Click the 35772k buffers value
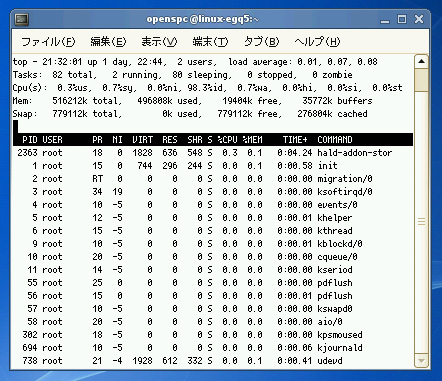 tap(317, 101)
